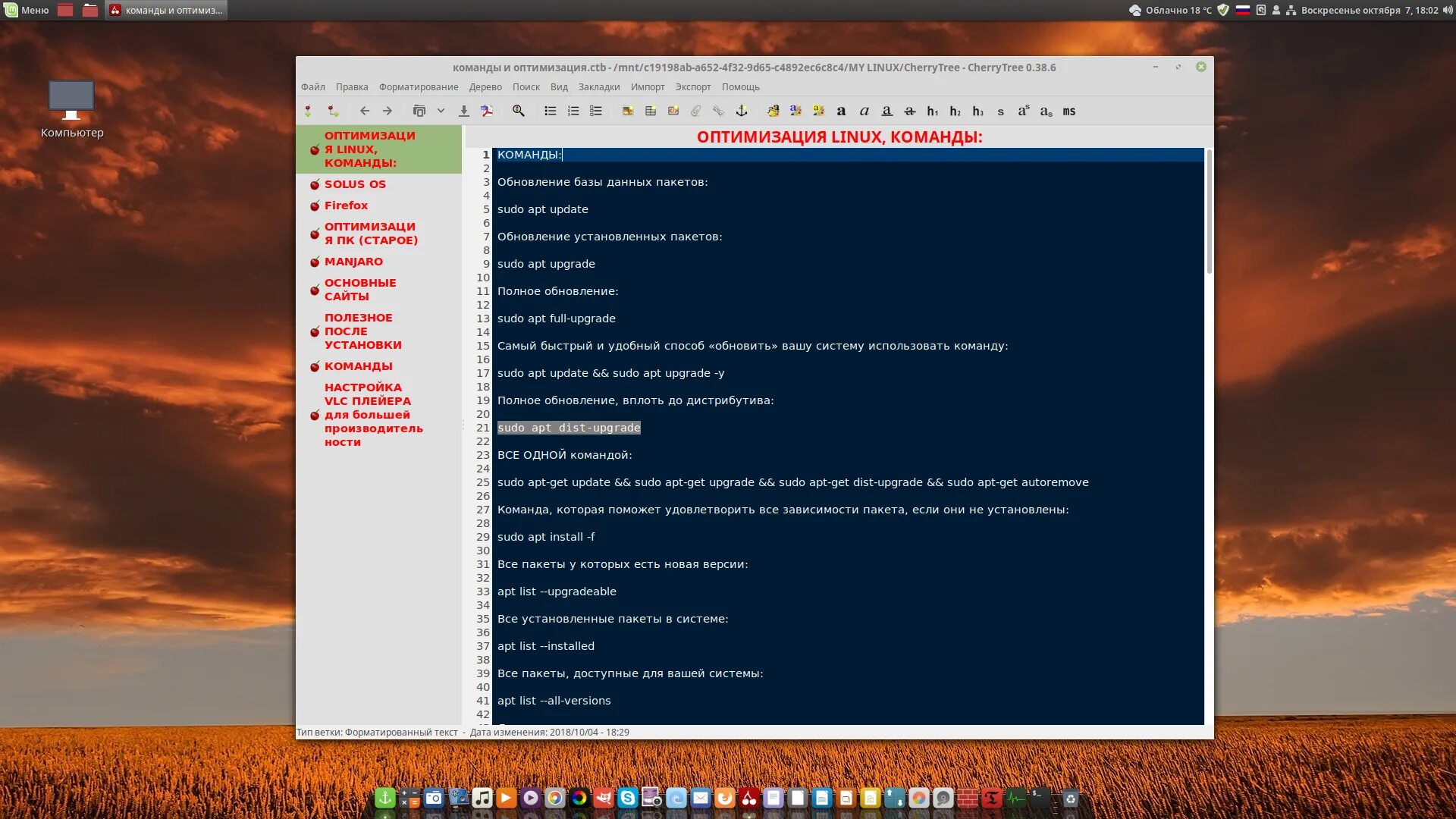Viewport: 1456px width, 819px height.
Task: Open the Закладки menu
Action: tap(598, 87)
